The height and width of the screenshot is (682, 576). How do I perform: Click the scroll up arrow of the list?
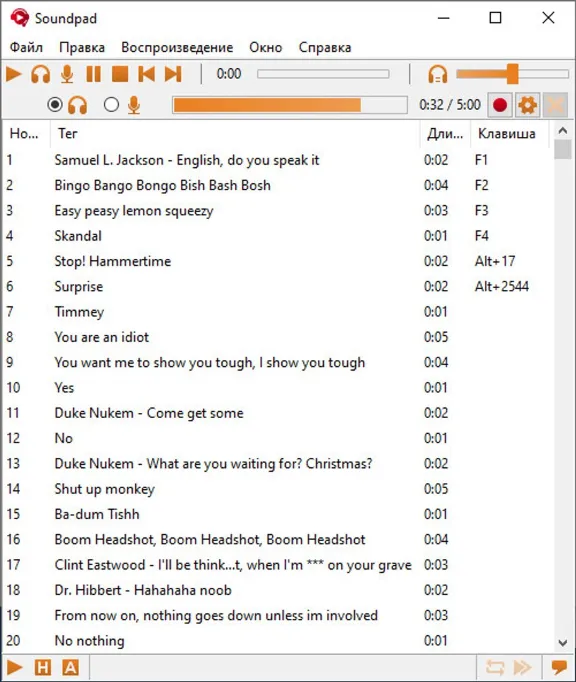563,130
